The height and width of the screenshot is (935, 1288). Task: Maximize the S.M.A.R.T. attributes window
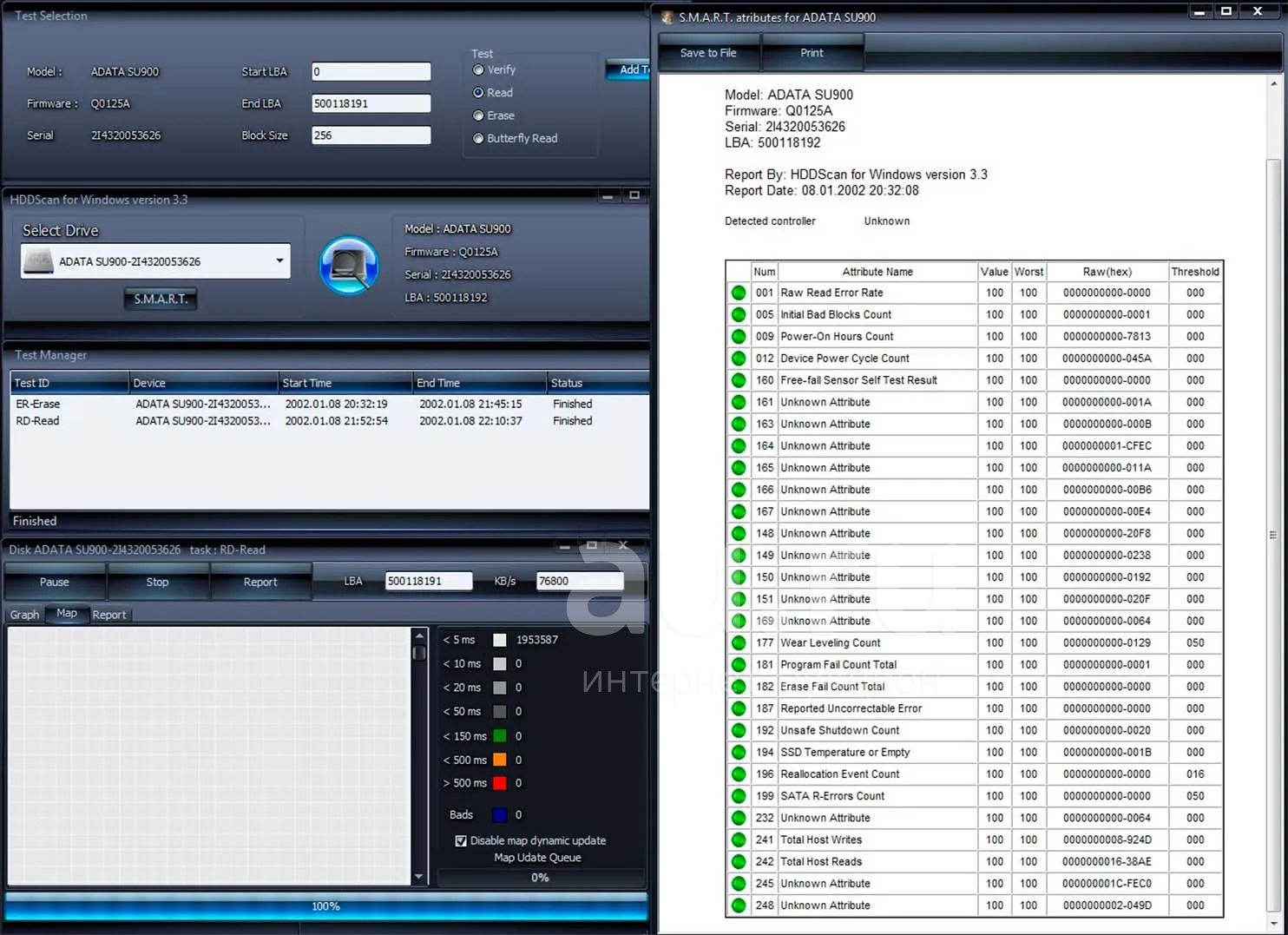[x=1226, y=11]
